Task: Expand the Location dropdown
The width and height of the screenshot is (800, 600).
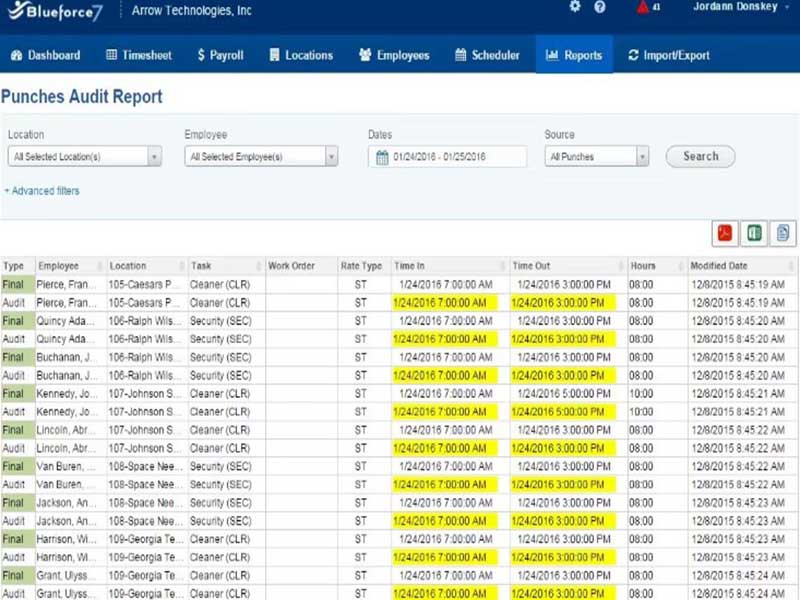Action: [154, 157]
